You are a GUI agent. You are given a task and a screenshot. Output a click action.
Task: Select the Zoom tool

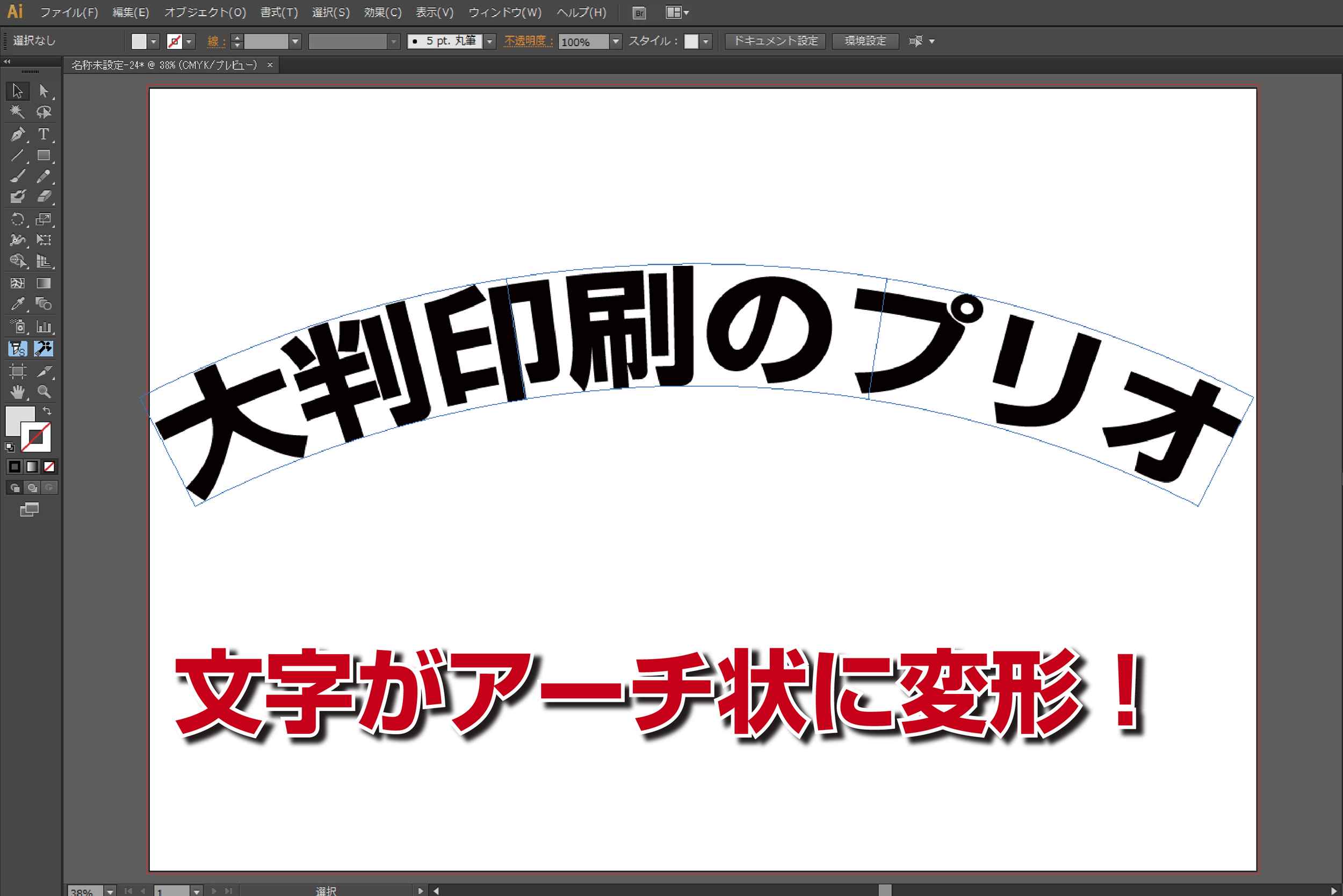(x=44, y=392)
